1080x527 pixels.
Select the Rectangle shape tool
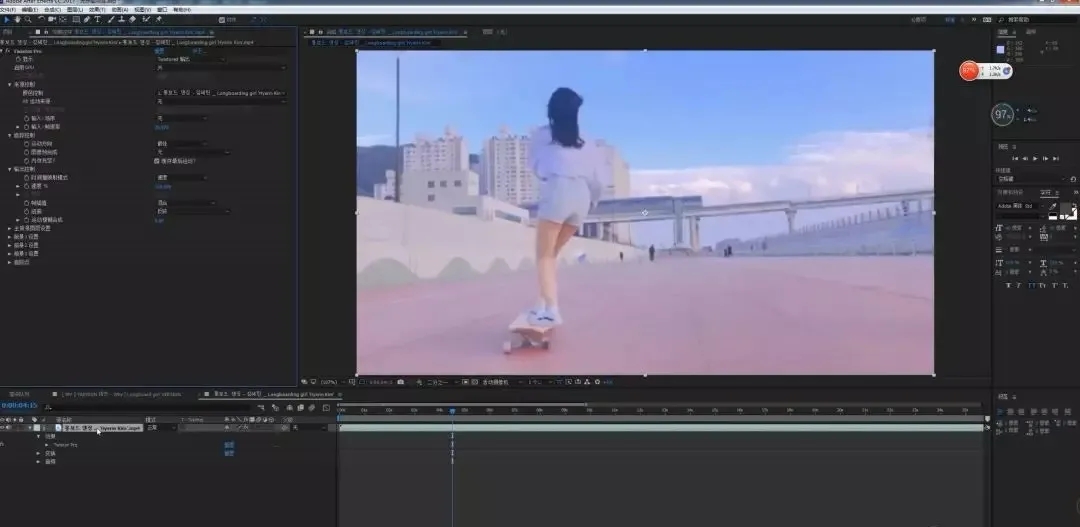tap(76, 19)
